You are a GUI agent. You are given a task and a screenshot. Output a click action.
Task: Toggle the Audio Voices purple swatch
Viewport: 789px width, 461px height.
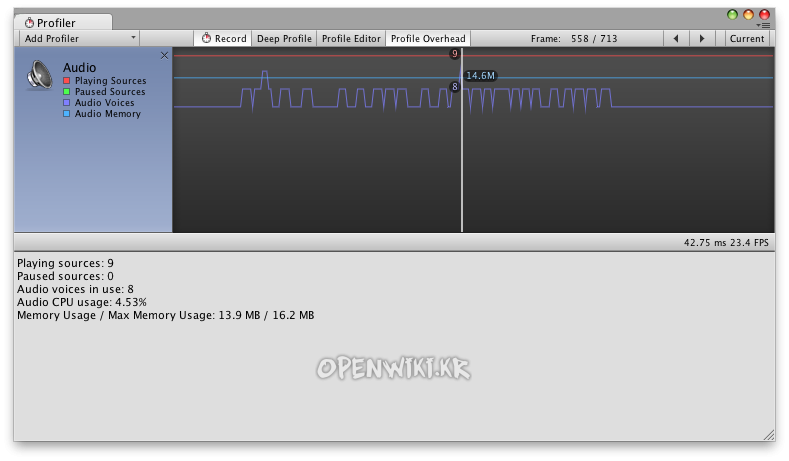coord(66,103)
